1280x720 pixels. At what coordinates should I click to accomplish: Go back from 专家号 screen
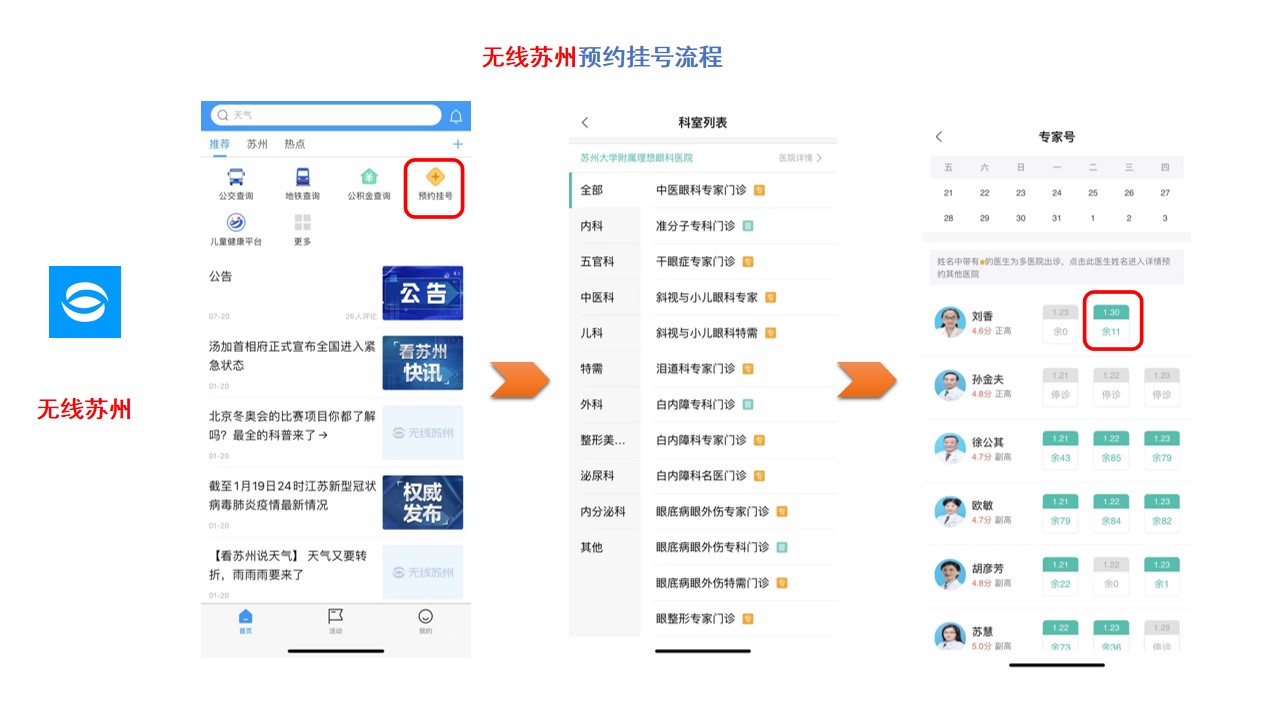[x=938, y=136]
